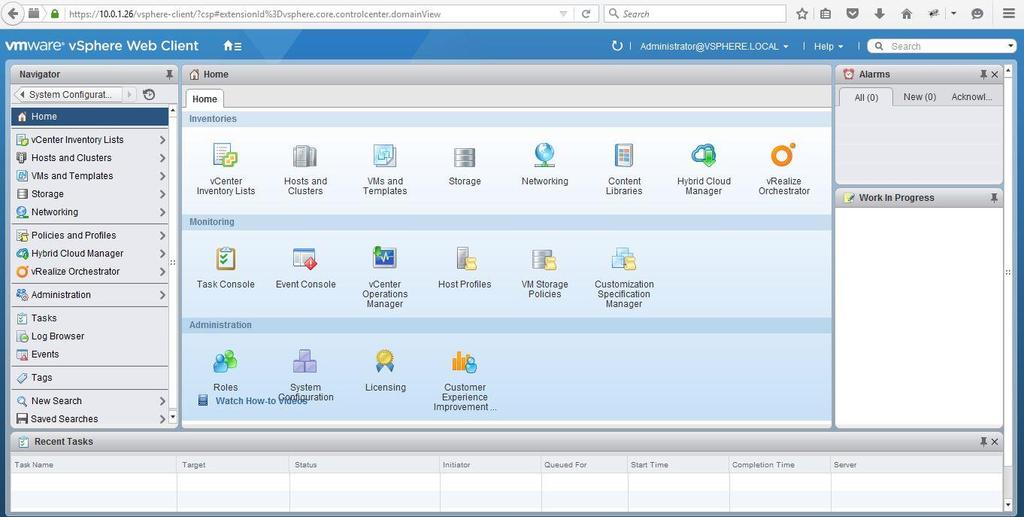Screen dimensions: 1024x517
Task: Expand Administration navigator arrow
Action: (163, 295)
